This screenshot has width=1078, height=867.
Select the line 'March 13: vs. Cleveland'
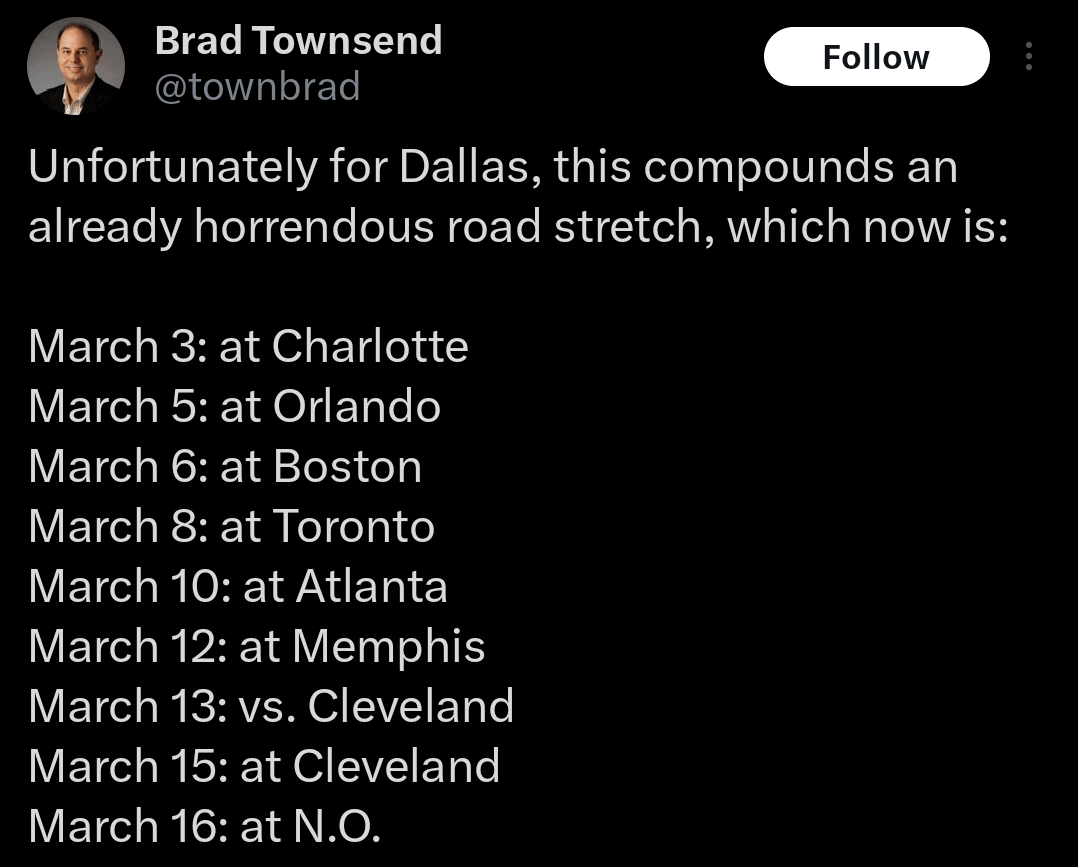pos(270,706)
